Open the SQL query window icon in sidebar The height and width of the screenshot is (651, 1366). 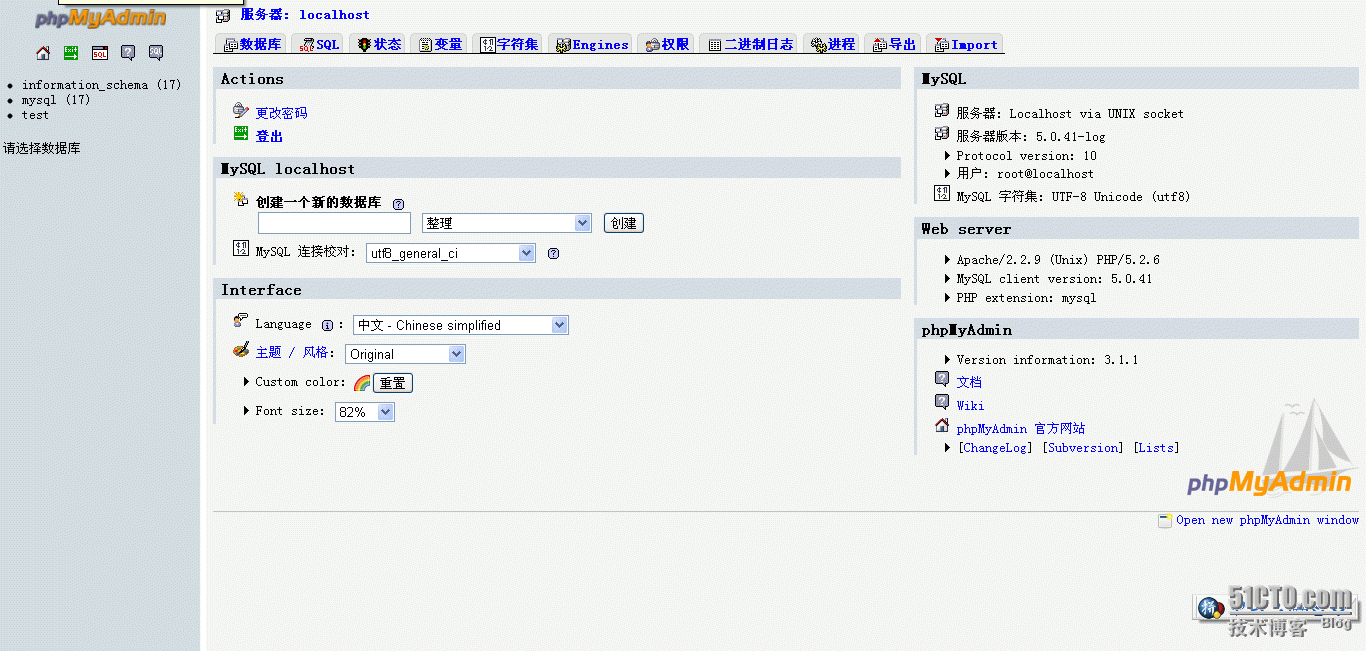click(x=99, y=53)
